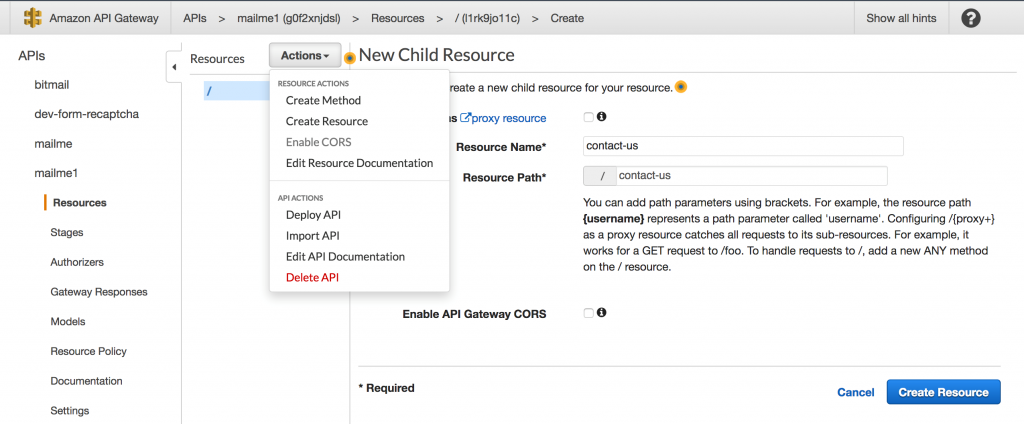Enable the API Gateway CORS checkbox
Screen dimensions: 1024x424
click(588, 313)
